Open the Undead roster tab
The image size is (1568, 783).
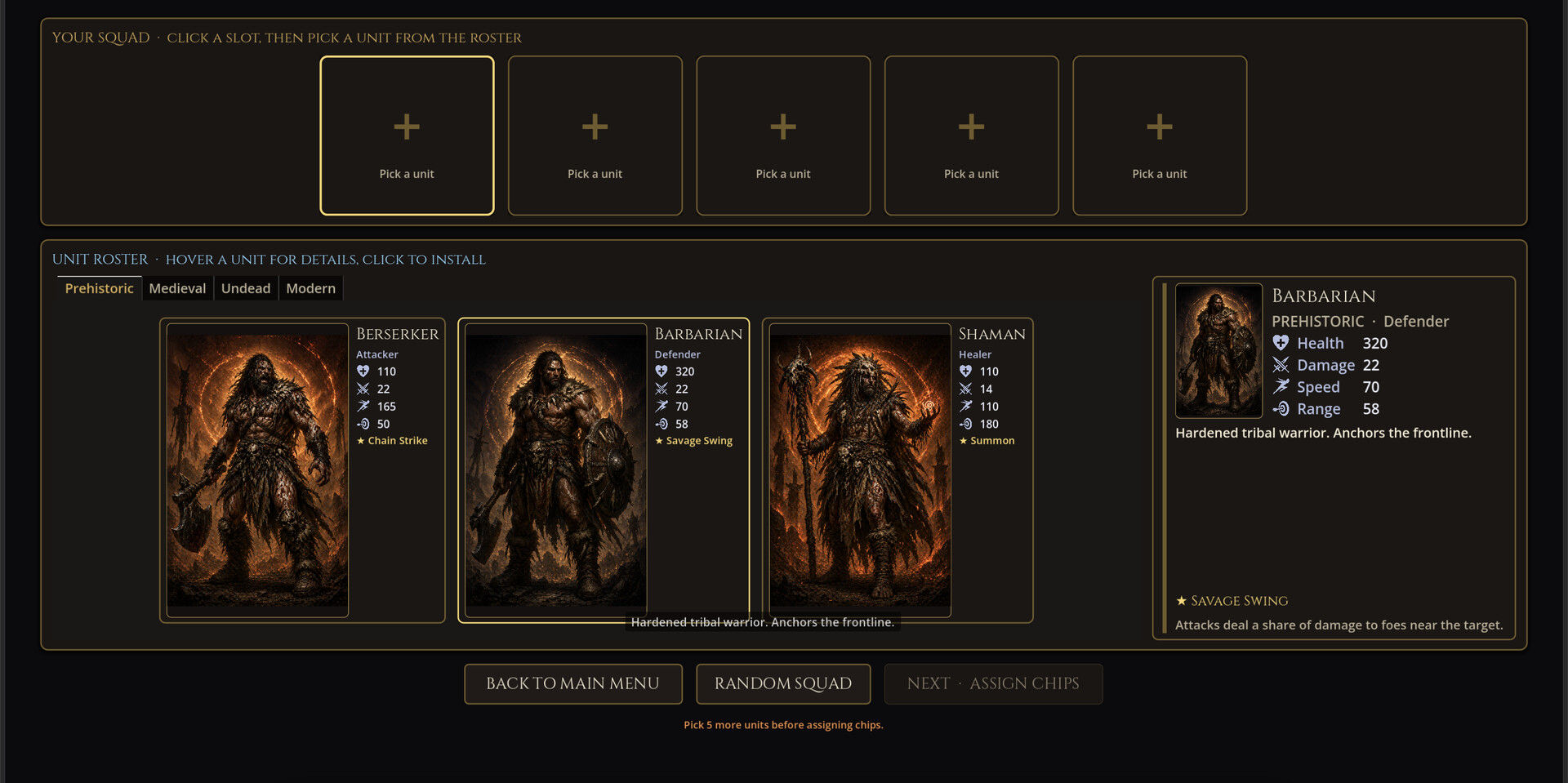tap(246, 288)
